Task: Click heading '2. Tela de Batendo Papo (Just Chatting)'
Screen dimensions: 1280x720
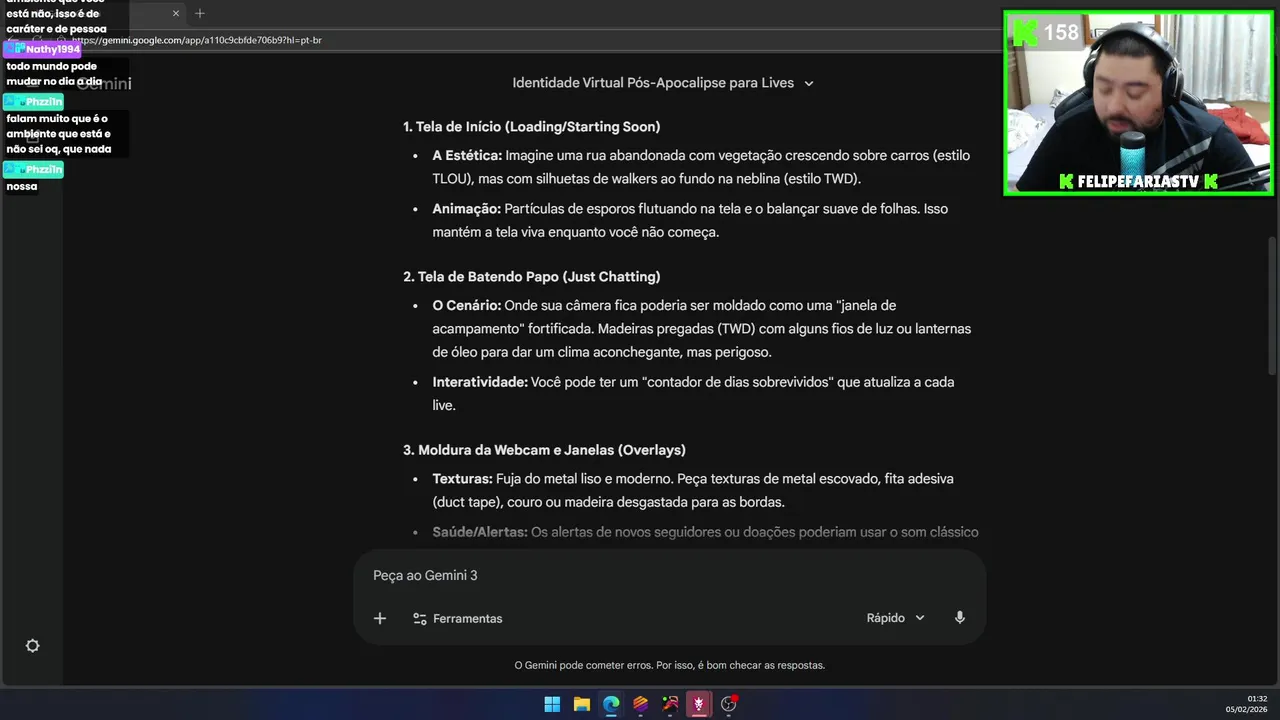Action: tap(531, 277)
